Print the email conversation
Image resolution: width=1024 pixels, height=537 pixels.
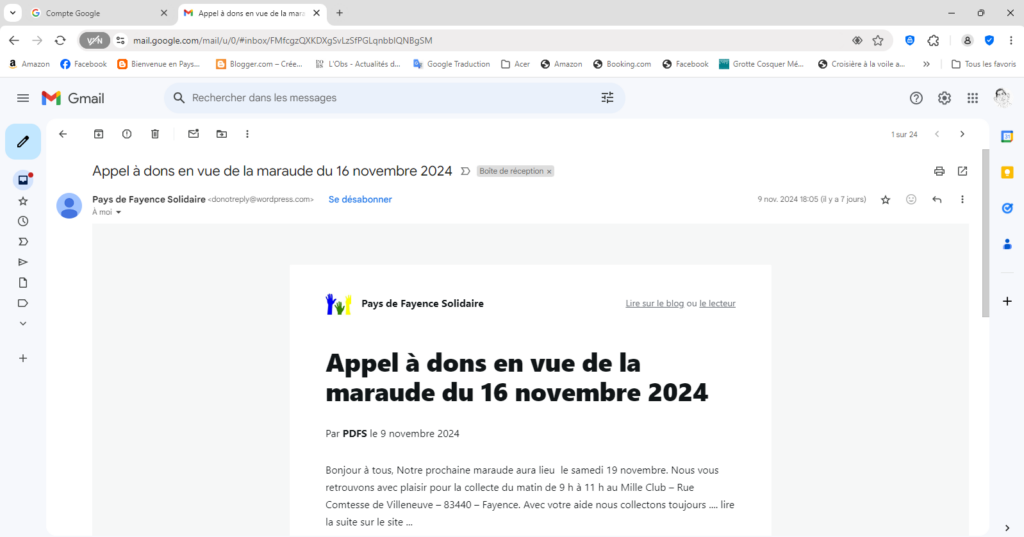(x=939, y=171)
